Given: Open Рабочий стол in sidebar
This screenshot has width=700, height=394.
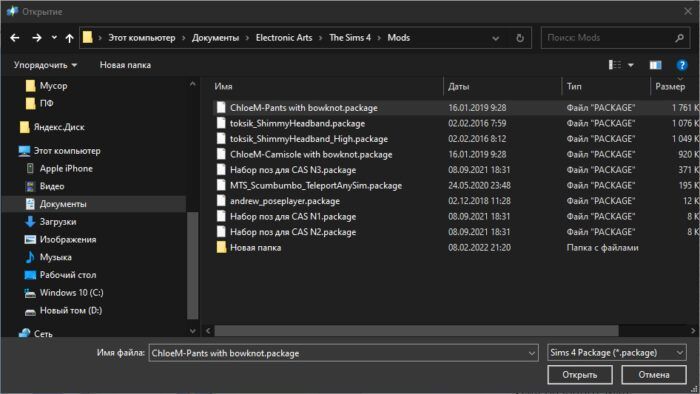Looking at the screenshot, I should 67,275.
